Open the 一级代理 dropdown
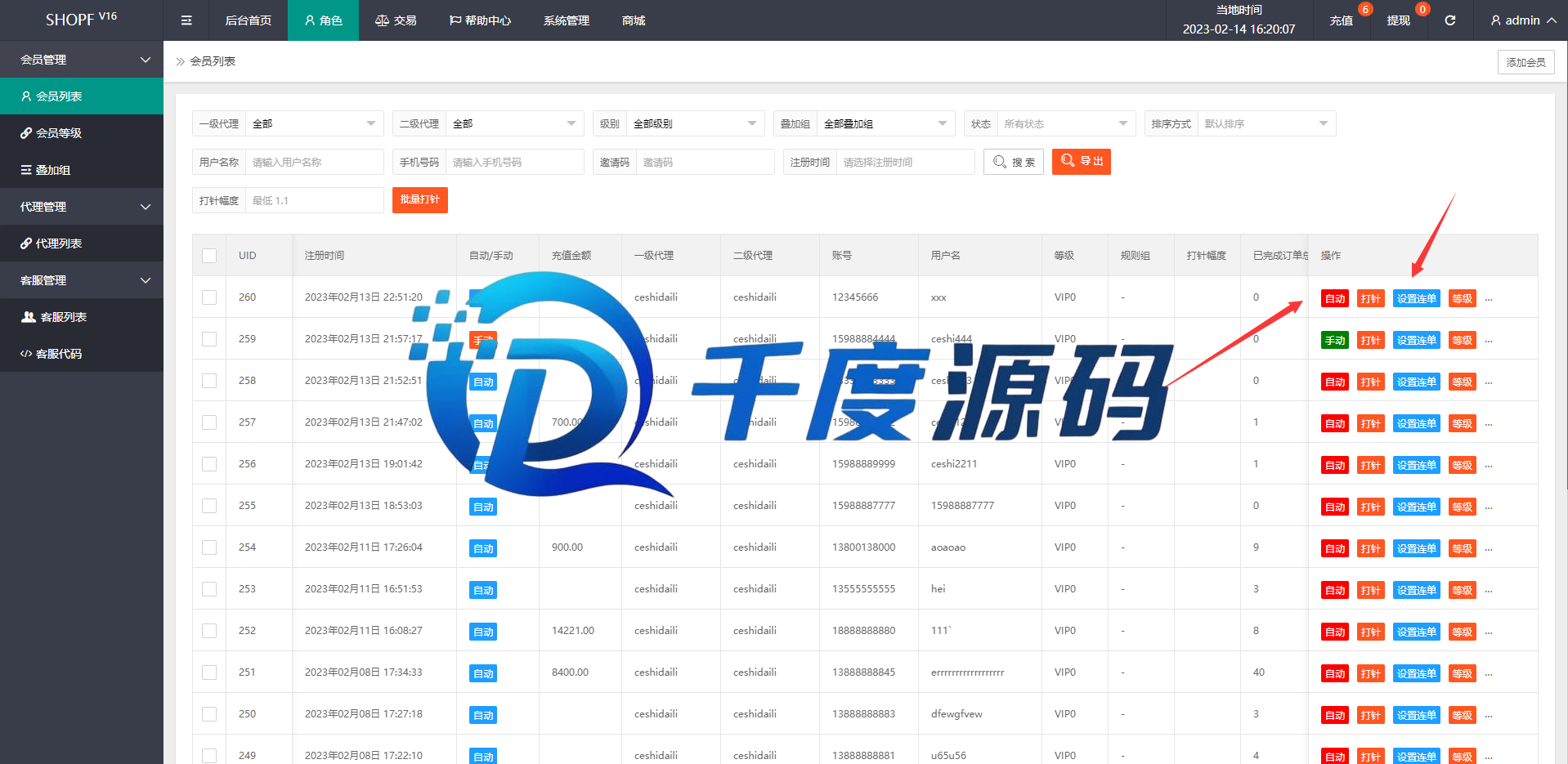This screenshot has width=1568, height=764. point(315,123)
